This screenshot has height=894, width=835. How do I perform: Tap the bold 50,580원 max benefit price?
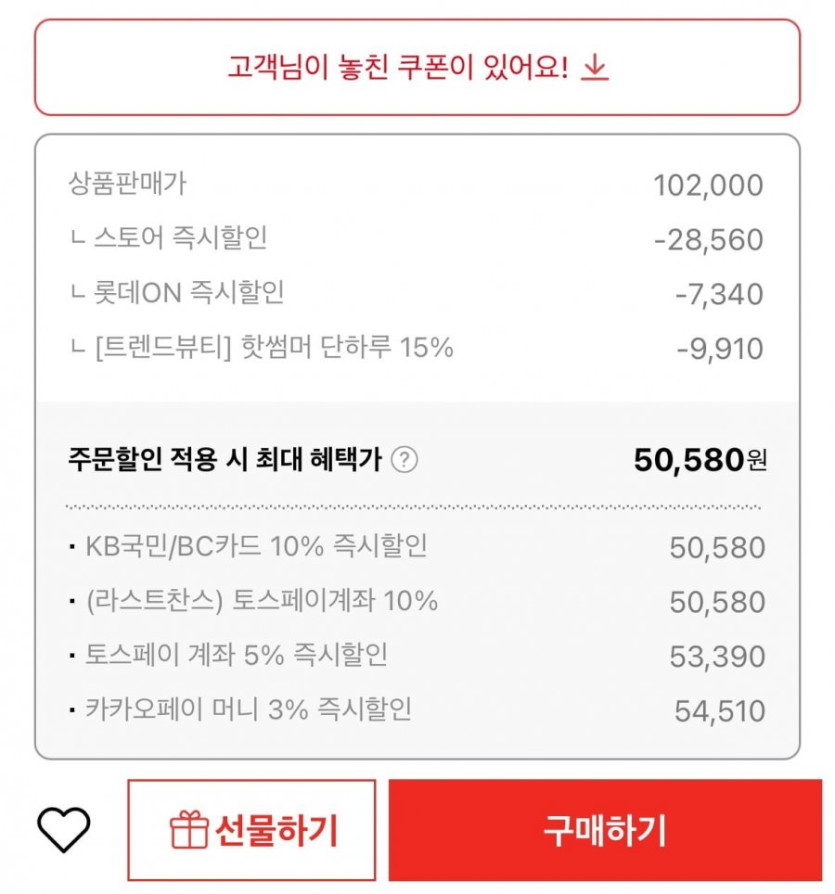tap(699, 460)
